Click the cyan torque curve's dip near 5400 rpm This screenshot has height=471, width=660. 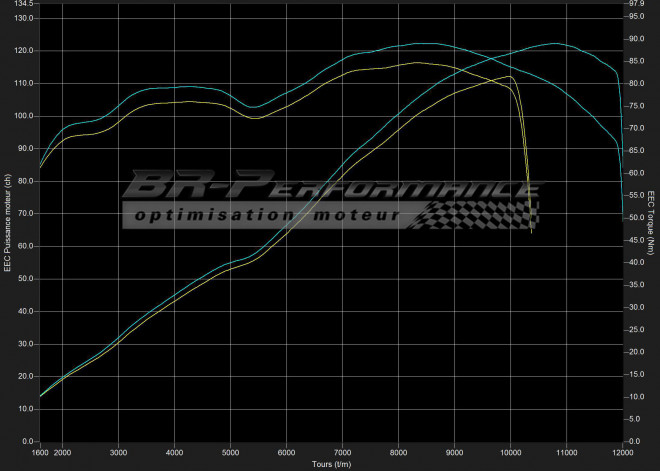pyautogui.click(x=254, y=107)
